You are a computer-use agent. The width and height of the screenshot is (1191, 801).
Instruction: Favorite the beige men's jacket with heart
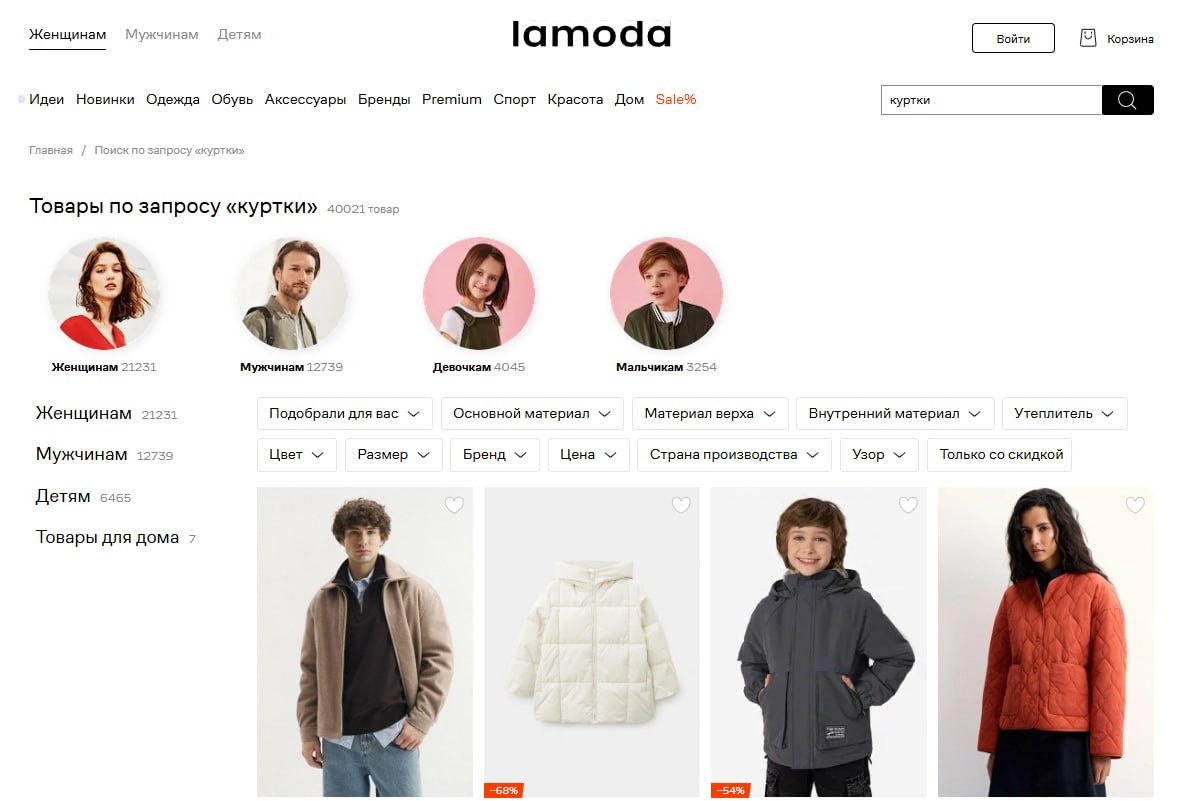454,505
